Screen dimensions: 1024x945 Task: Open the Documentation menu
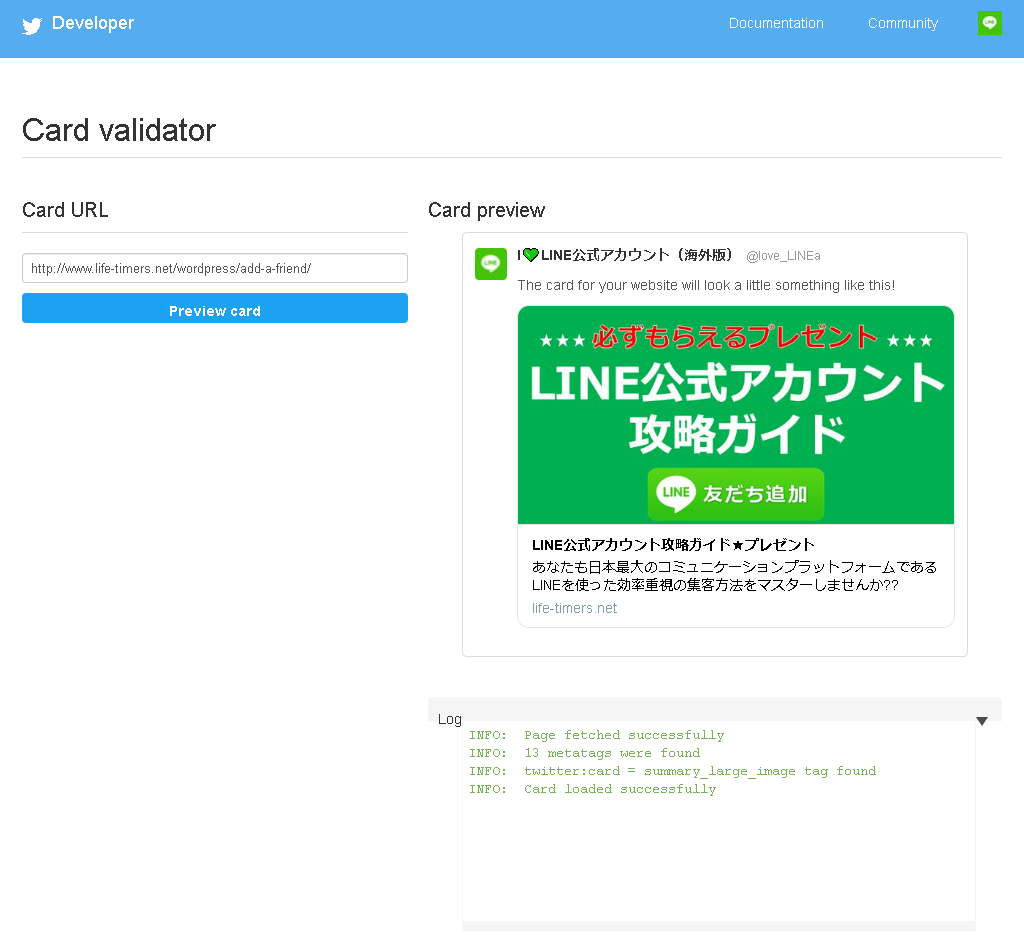coord(776,24)
